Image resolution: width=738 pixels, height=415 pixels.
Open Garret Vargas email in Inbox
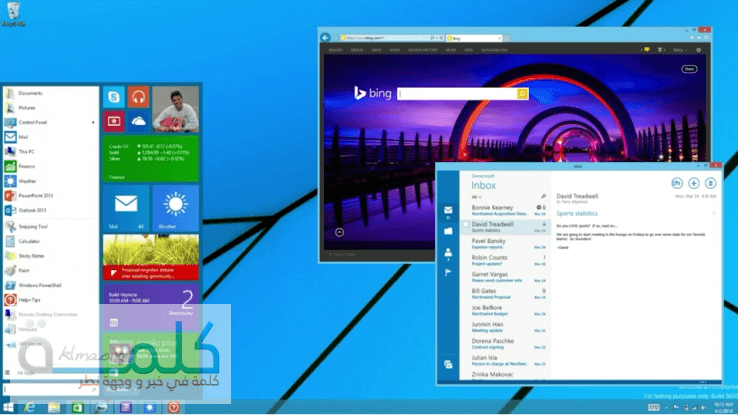pyautogui.click(x=505, y=277)
